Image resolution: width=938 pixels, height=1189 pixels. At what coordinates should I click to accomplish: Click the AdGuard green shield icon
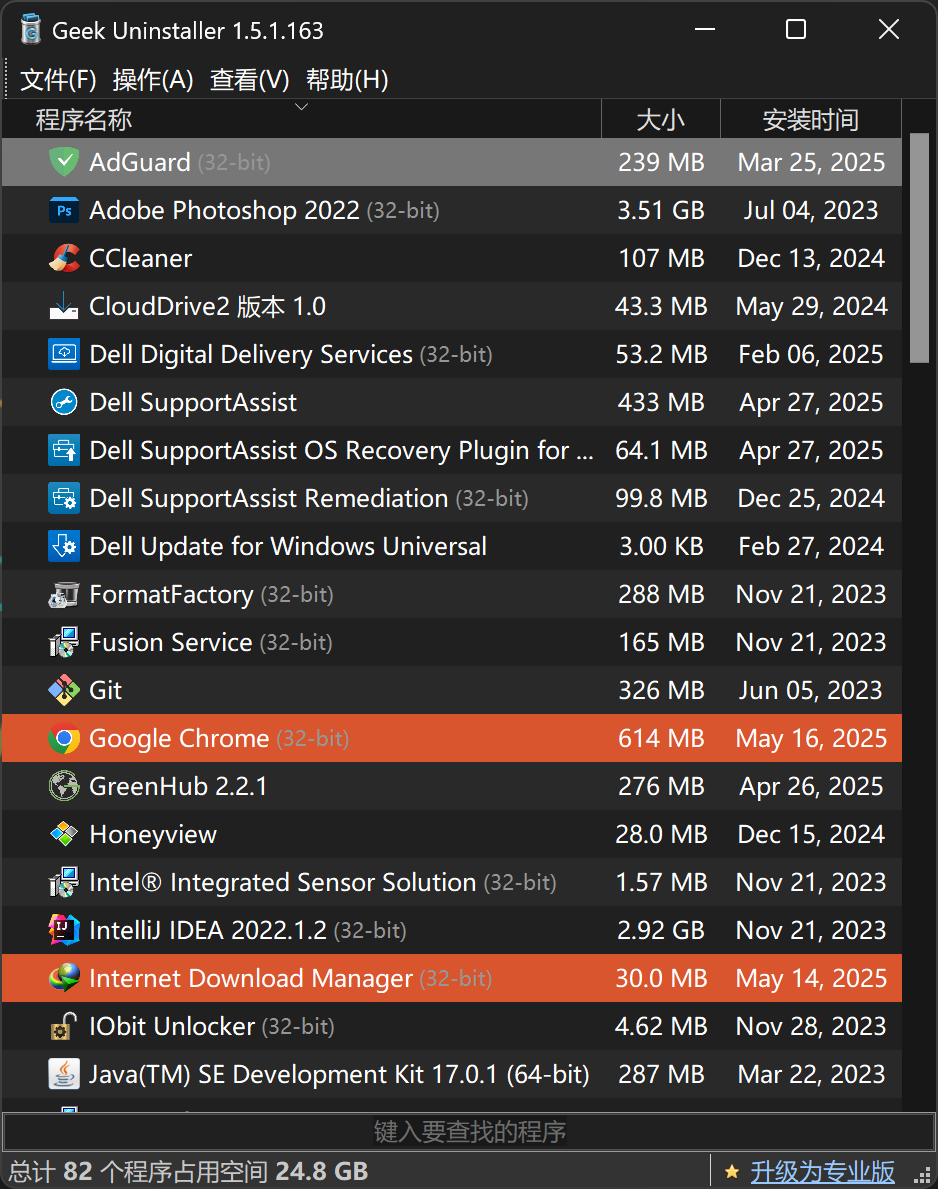(x=64, y=162)
